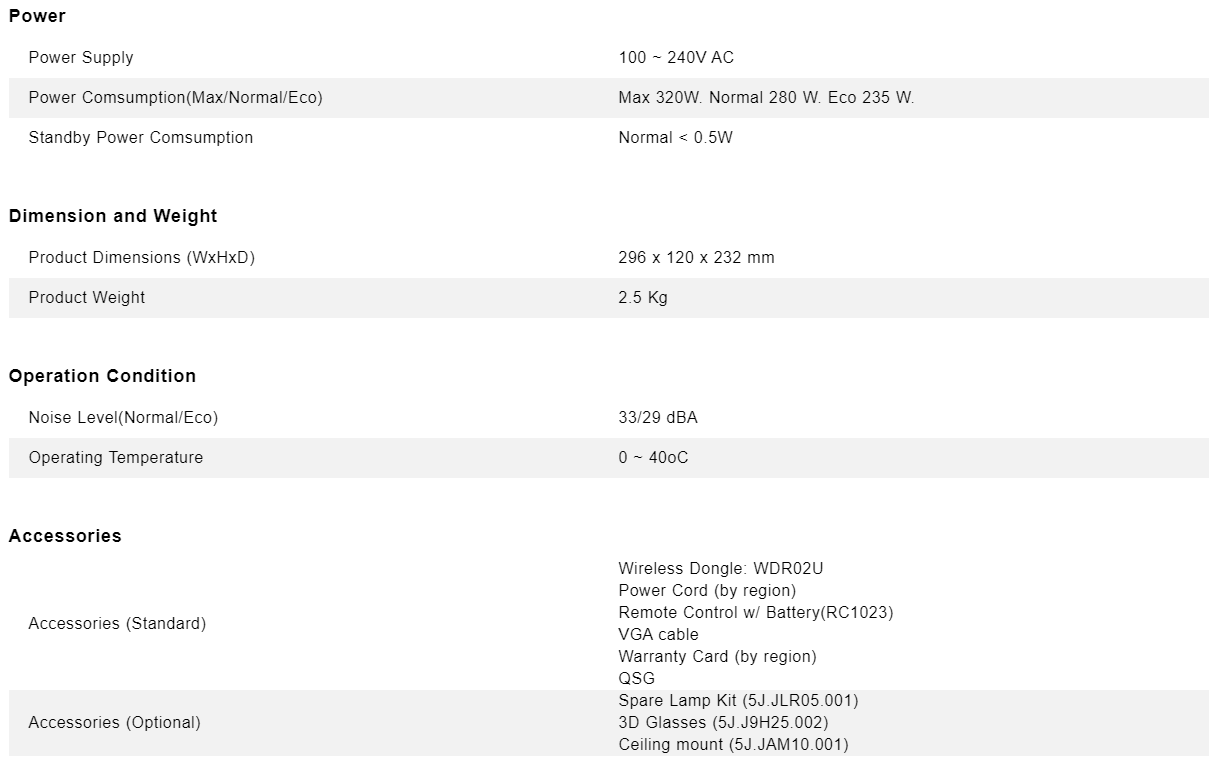Click the Standby Power Consumption label
Image resolution: width=1211 pixels, height=767 pixels.
pyautogui.click(x=141, y=137)
